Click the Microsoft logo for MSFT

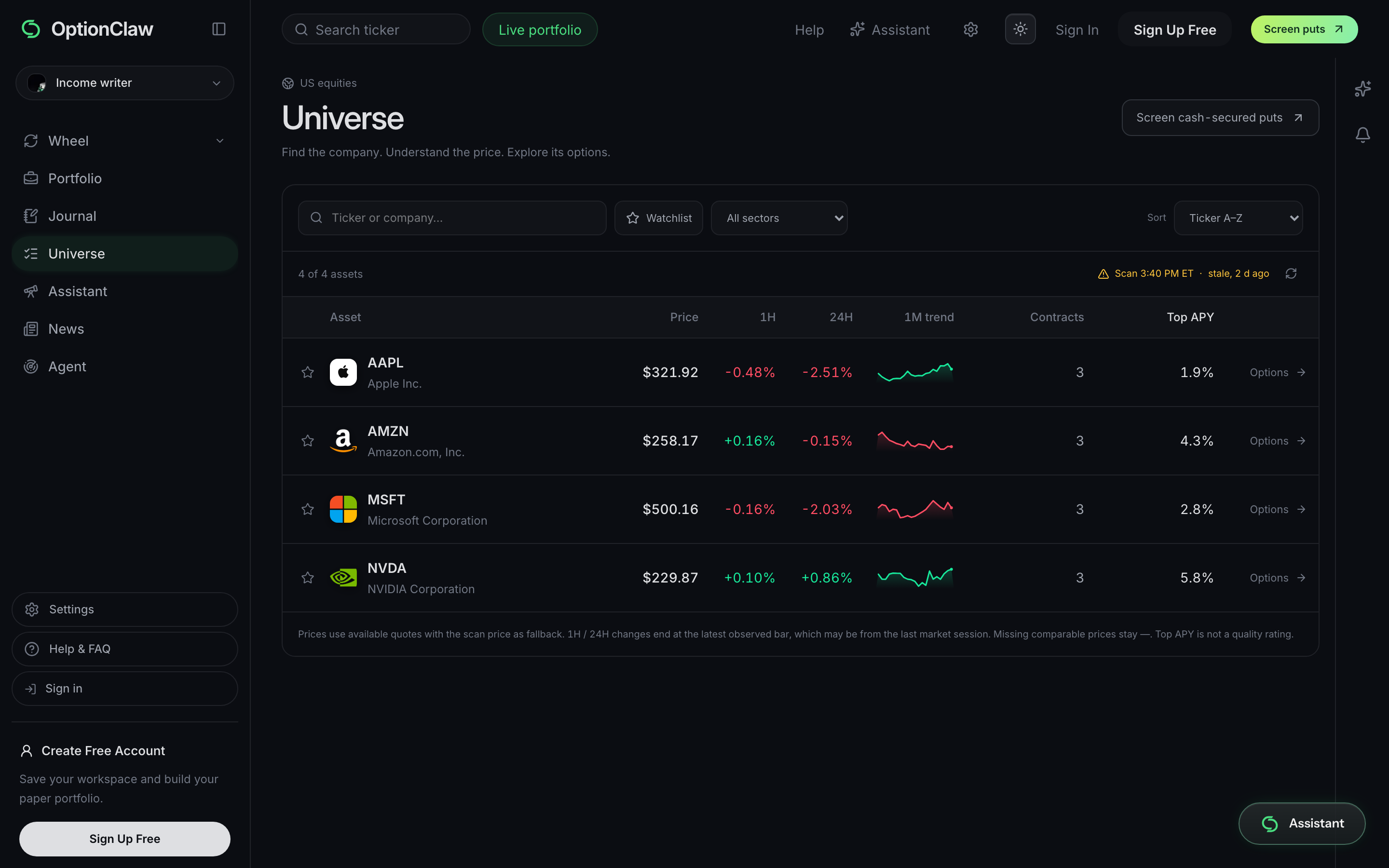(343, 509)
